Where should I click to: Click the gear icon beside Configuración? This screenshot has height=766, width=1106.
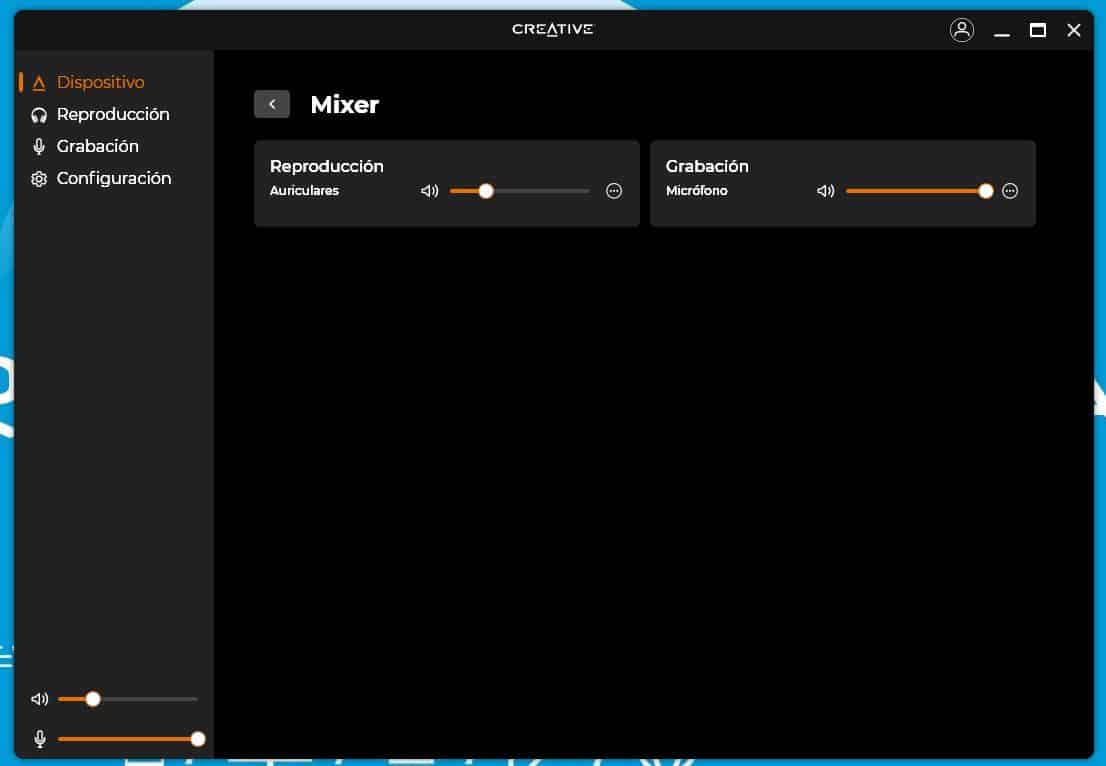[39, 179]
